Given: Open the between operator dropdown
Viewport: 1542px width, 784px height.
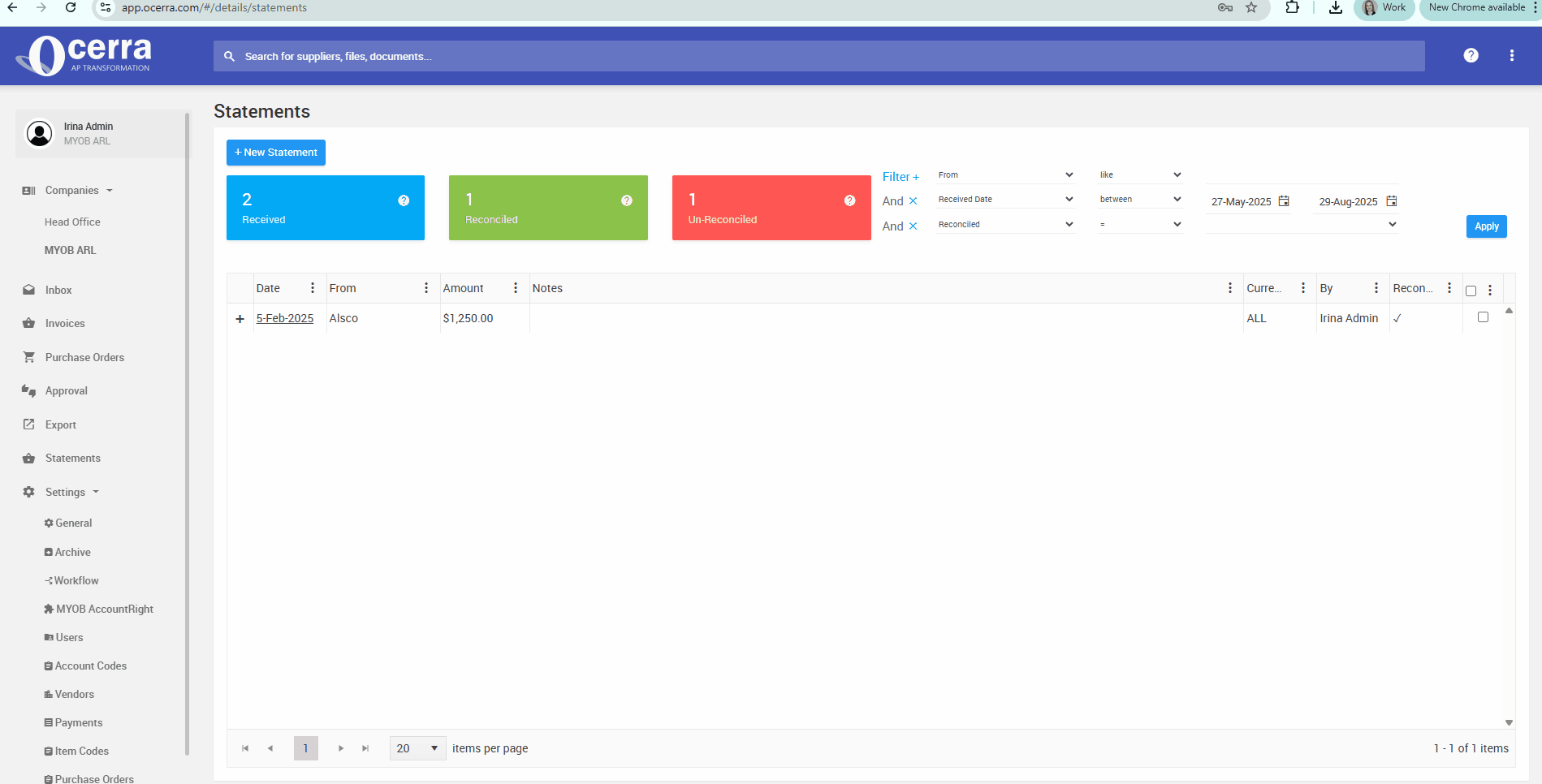Looking at the screenshot, I should pos(1140,200).
